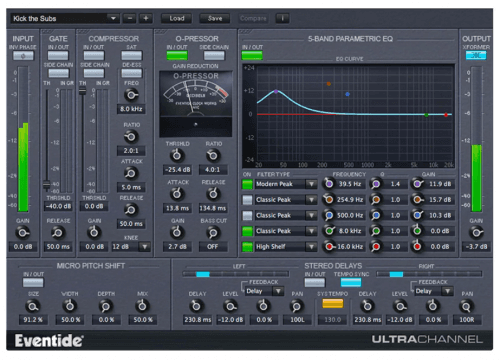Click the Micro Pitch Shift Size knob
This screenshot has height=360, width=500.
(x=33, y=306)
